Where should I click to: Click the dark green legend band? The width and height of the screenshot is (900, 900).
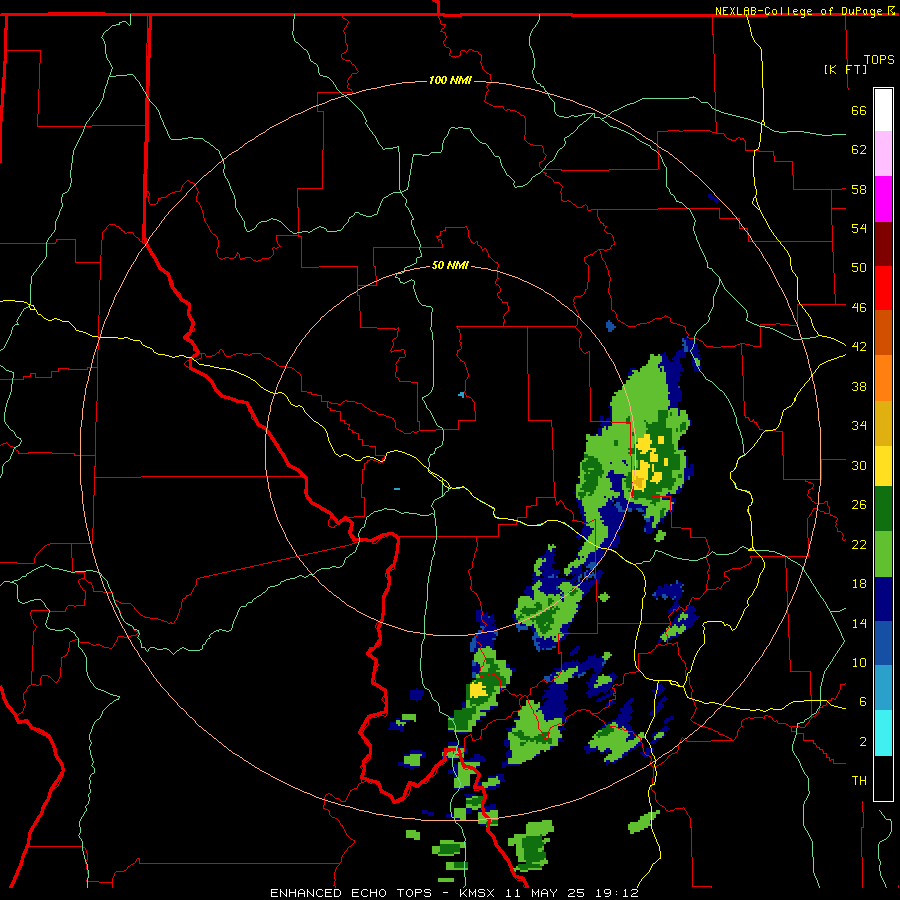[x=883, y=509]
